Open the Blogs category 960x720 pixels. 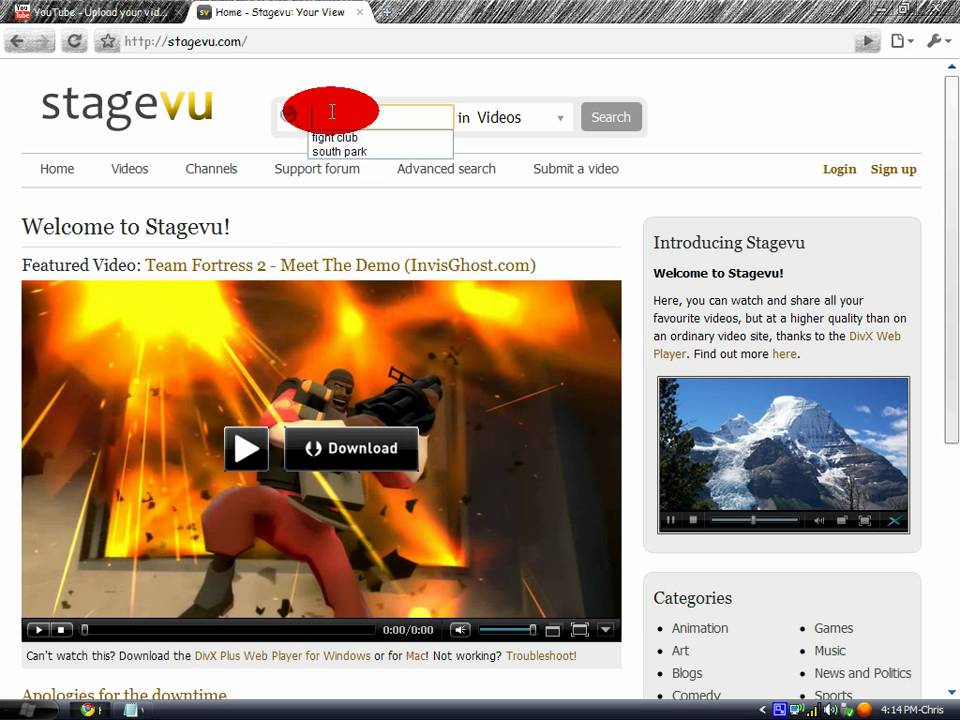(x=687, y=673)
